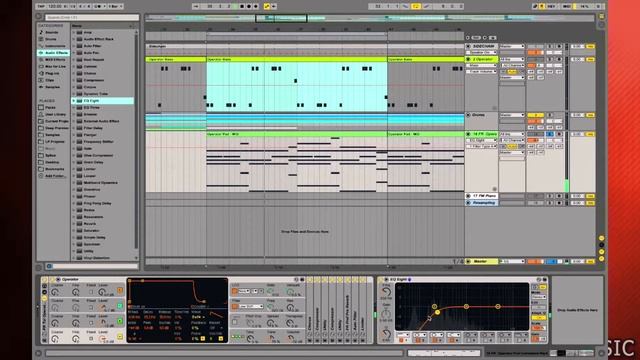Expand the Audio Effect Rack folder
The image size is (640, 360).
pyautogui.click(x=74, y=39)
